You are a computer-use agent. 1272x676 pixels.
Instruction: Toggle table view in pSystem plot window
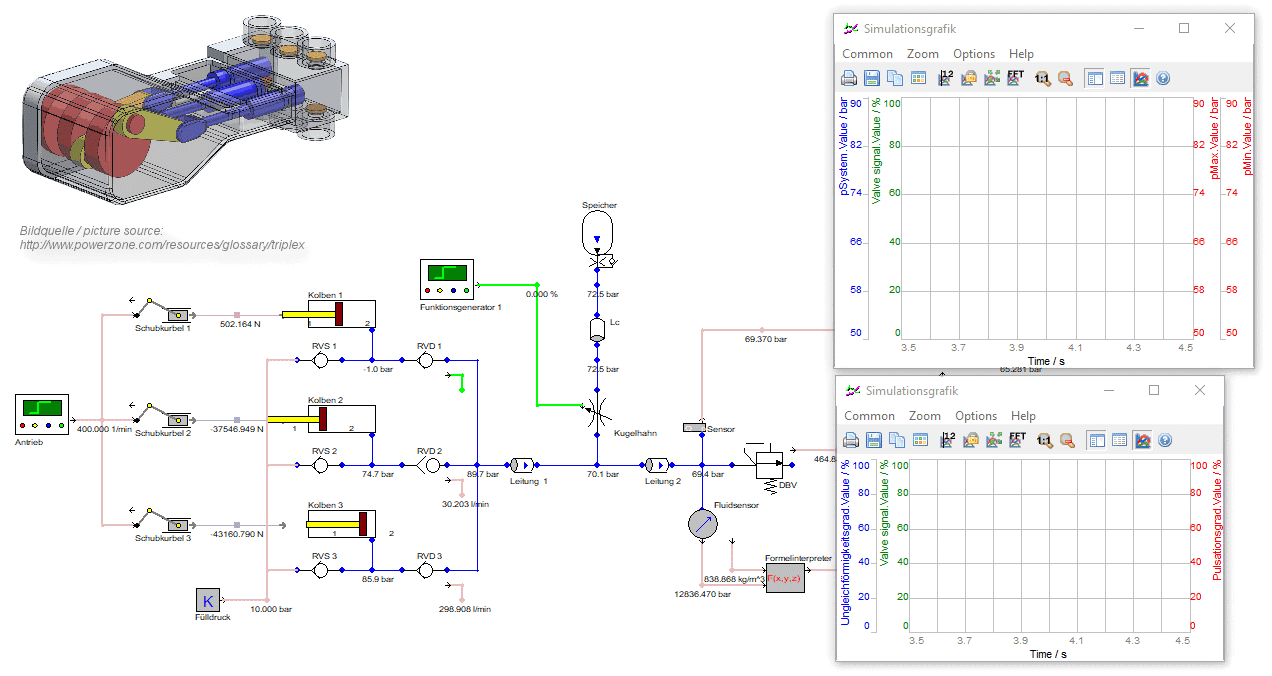tap(1117, 78)
